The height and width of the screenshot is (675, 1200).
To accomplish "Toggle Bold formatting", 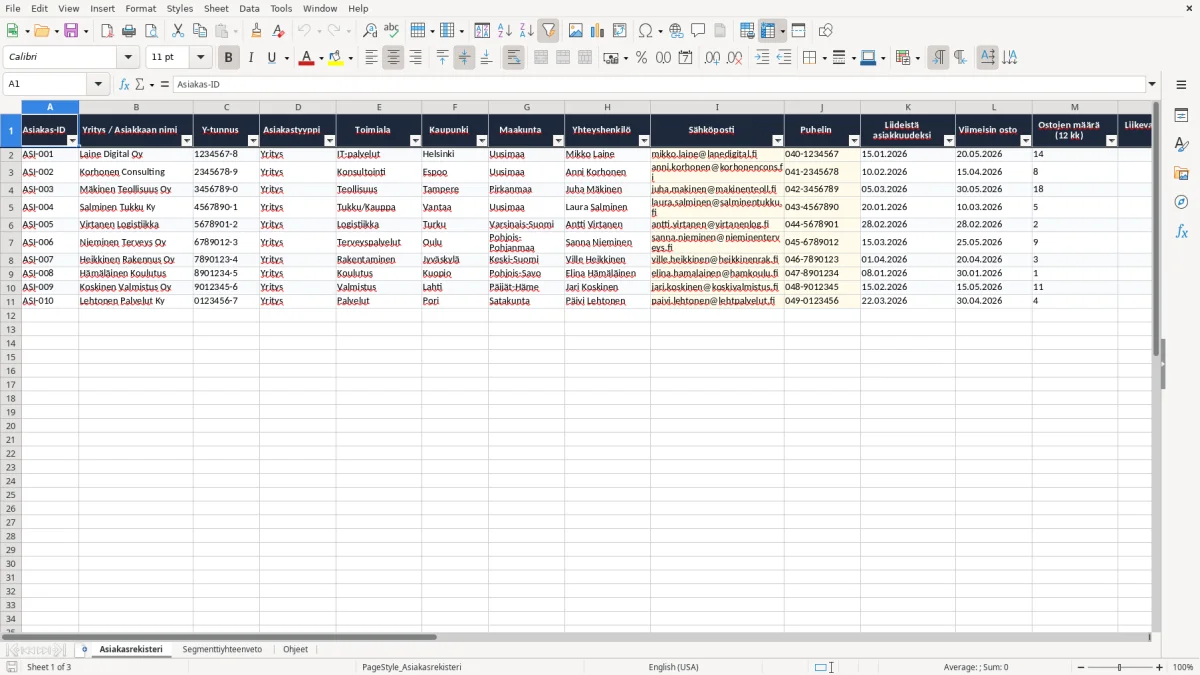I will 229,58.
